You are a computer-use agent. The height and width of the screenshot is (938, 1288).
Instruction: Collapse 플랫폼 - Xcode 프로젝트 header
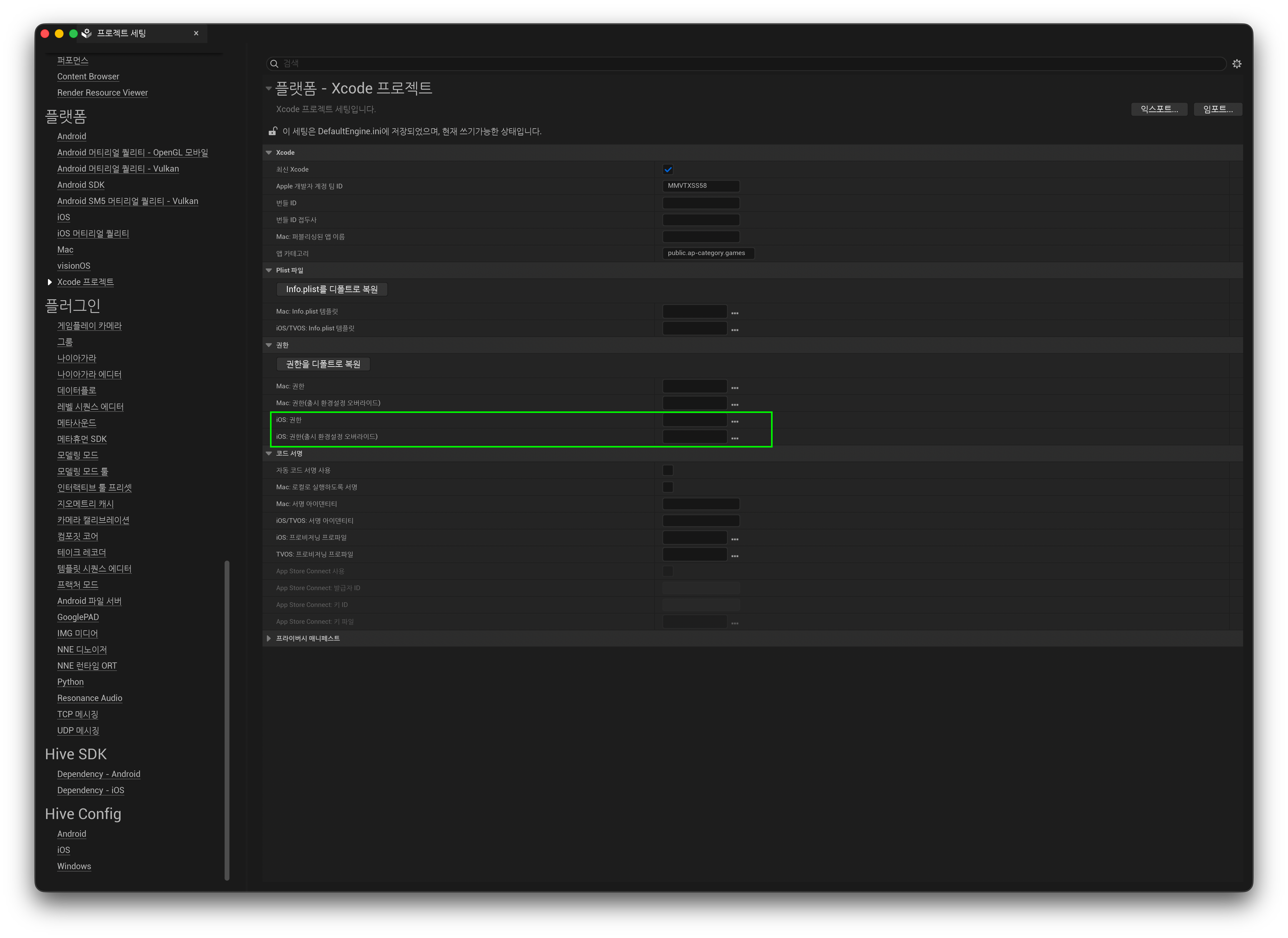pos(269,88)
